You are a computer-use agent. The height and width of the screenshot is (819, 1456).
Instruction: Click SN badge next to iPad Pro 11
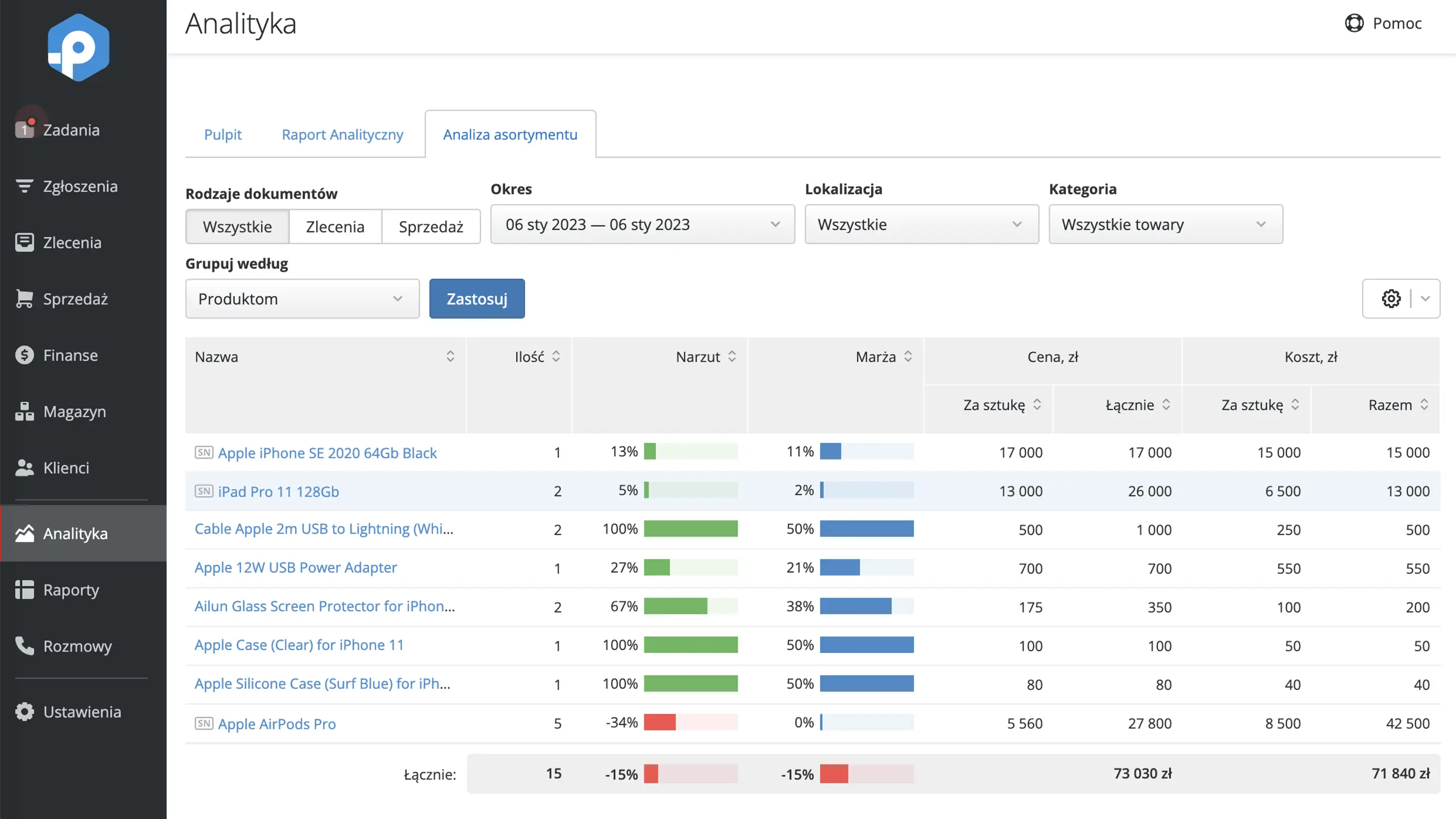point(204,491)
